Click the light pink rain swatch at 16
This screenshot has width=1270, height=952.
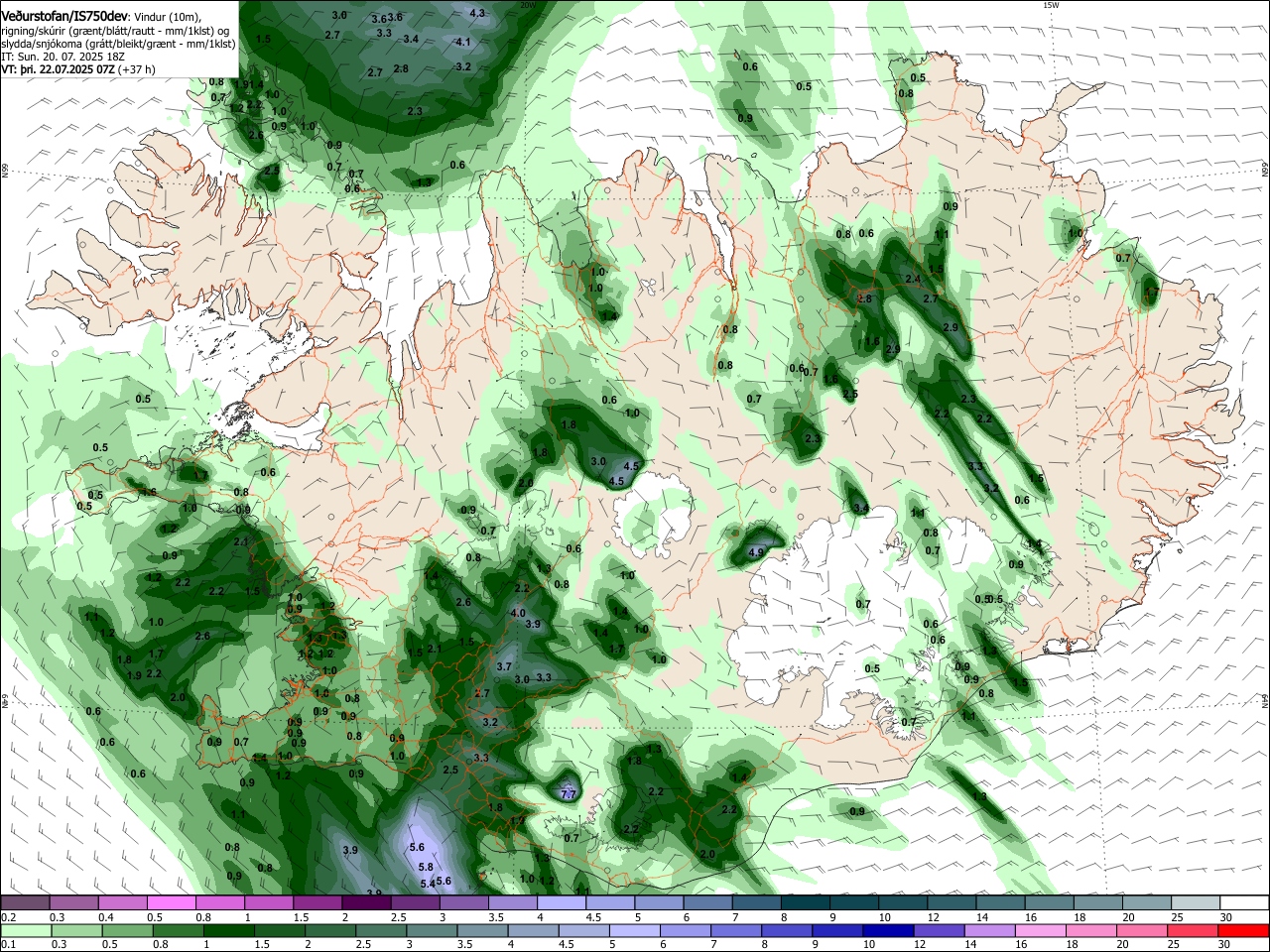(x=1041, y=930)
